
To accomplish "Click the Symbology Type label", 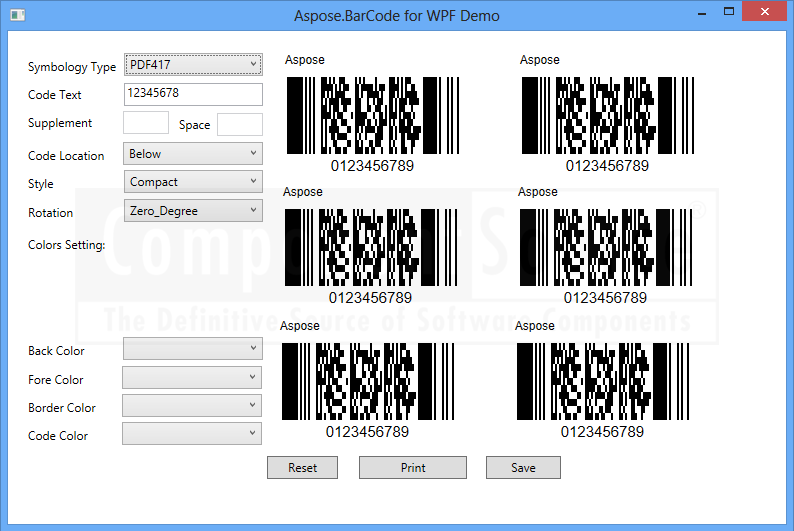I will click(72, 67).
